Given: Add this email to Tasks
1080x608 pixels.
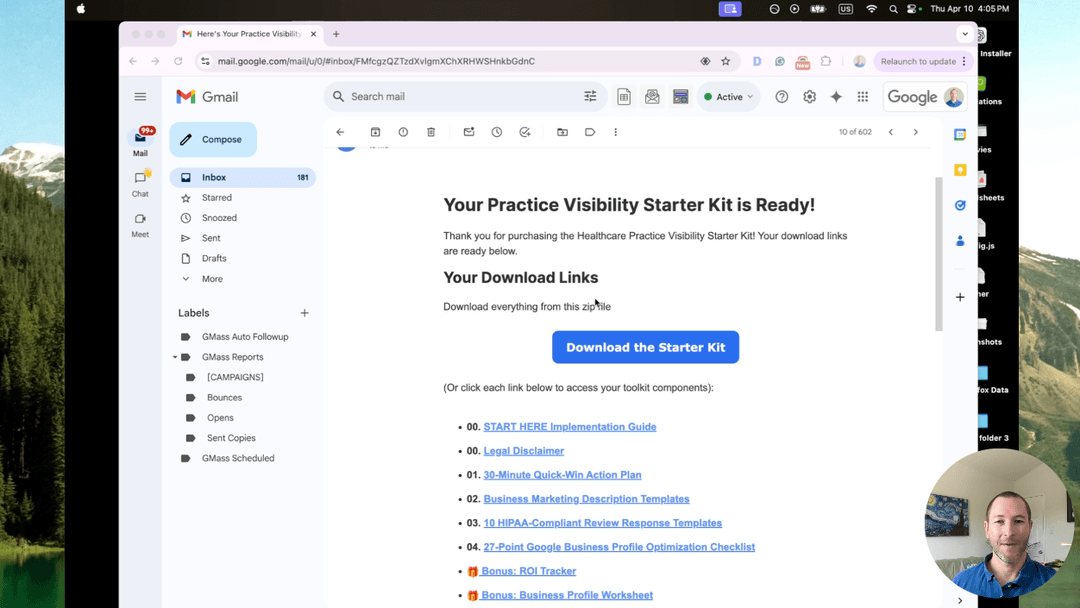Looking at the screenshot, I should pos(527,131).
